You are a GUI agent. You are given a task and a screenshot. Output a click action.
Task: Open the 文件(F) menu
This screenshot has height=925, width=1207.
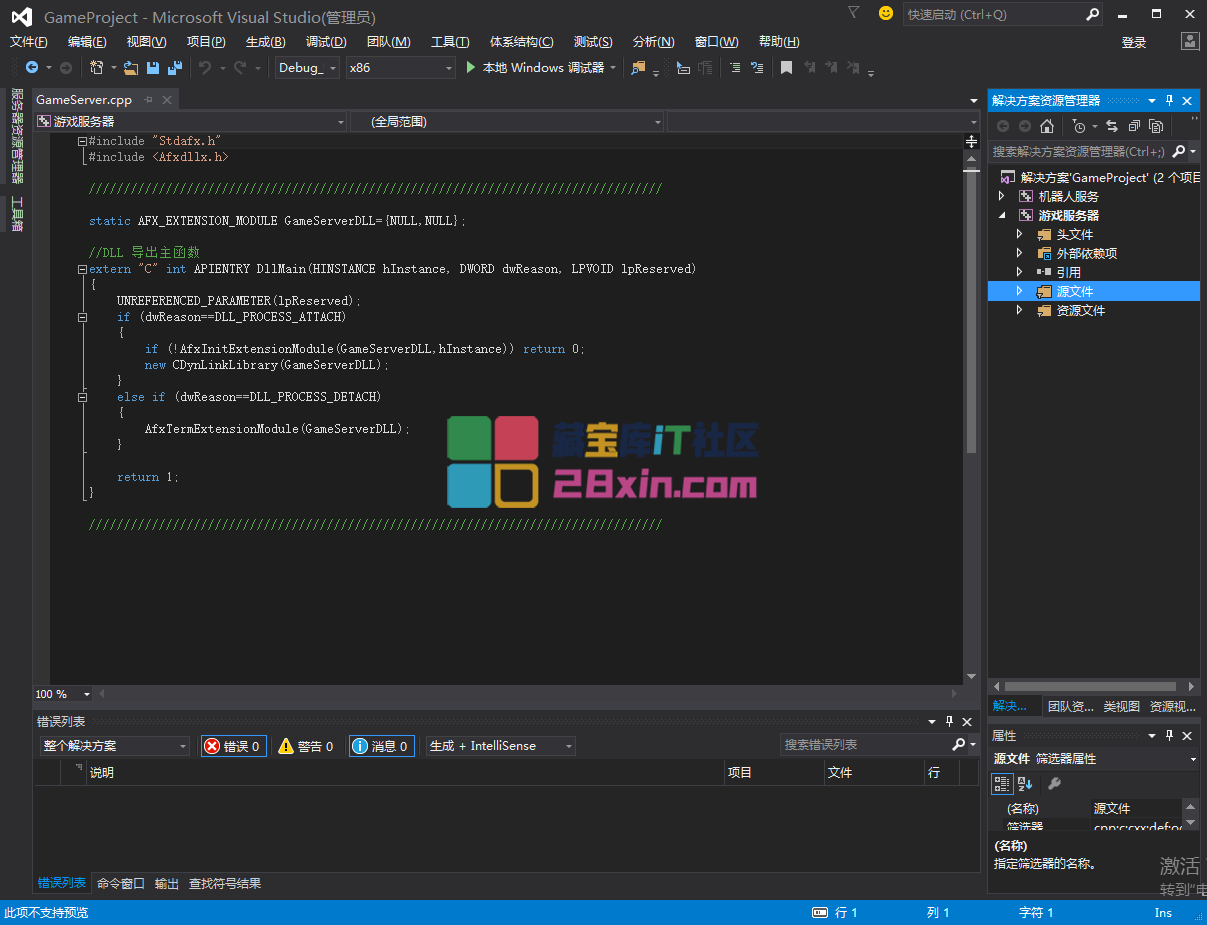[29, 41]
